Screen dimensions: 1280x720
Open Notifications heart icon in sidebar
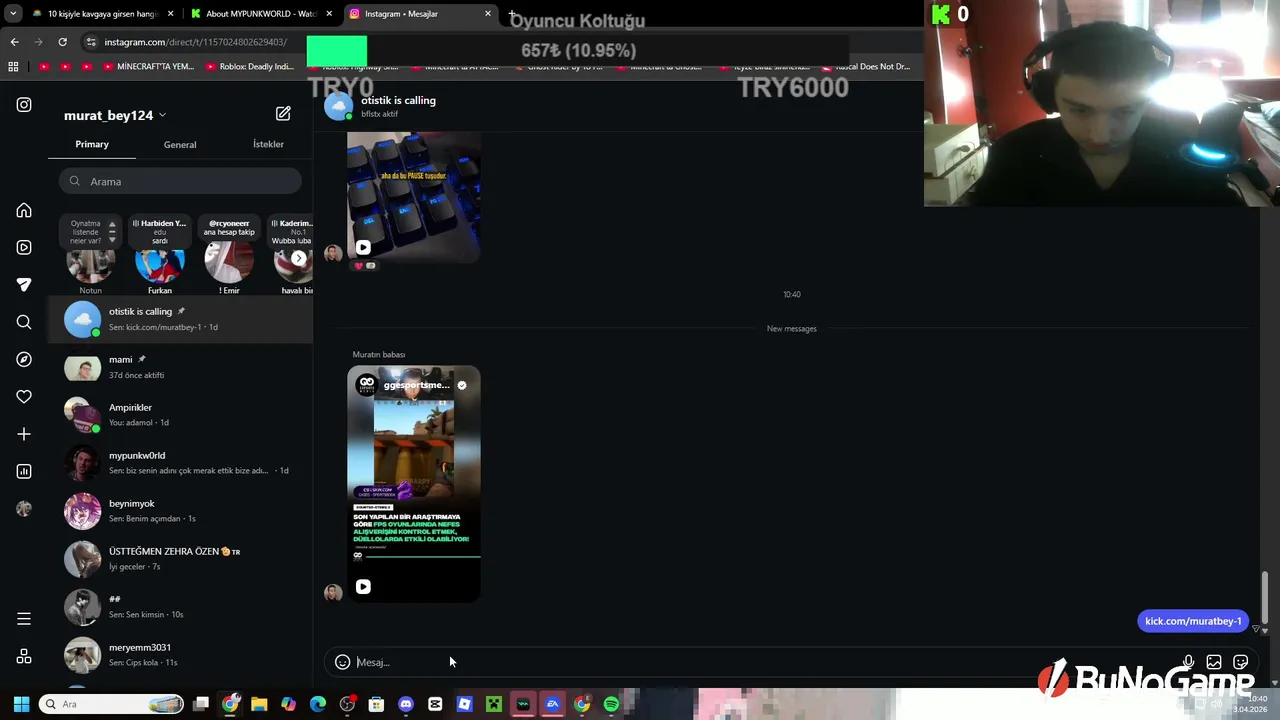pyautogui.click(x=24, y=397)
